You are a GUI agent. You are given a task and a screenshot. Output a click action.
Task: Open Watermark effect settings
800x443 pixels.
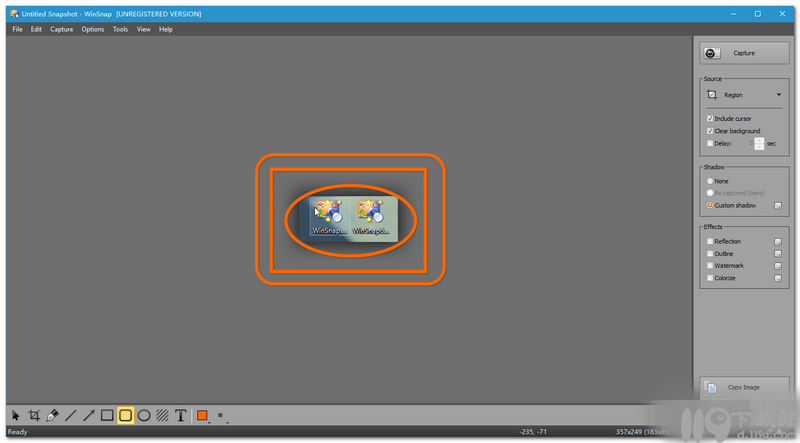coord(778,266)
